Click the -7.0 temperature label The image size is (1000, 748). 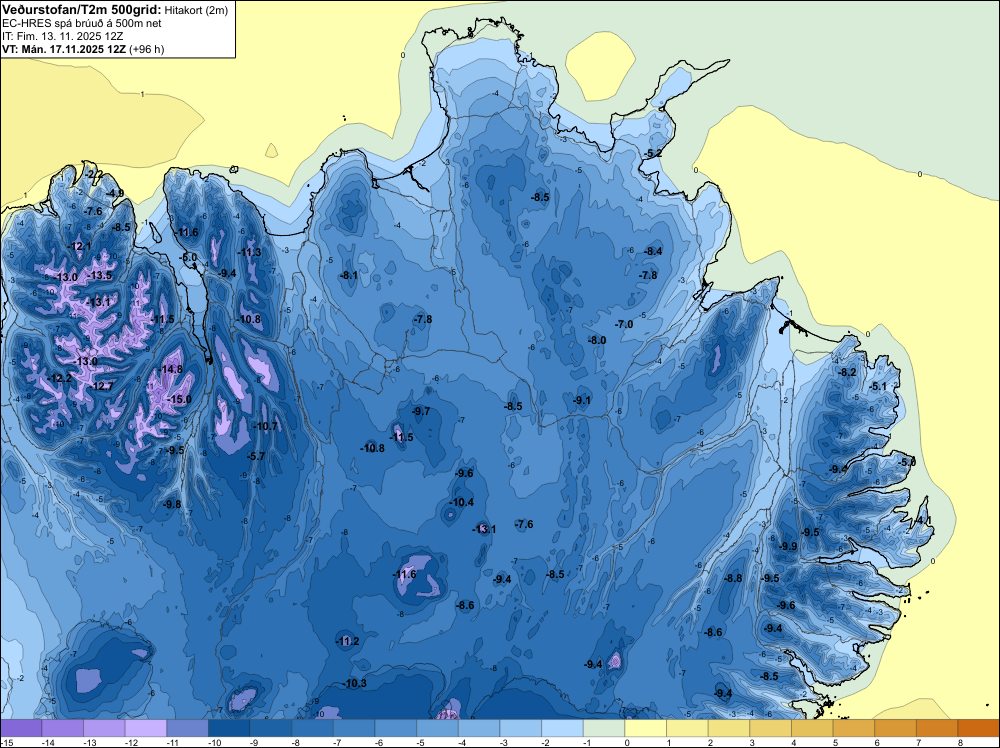pyautogui.click(x=624, y=325)
